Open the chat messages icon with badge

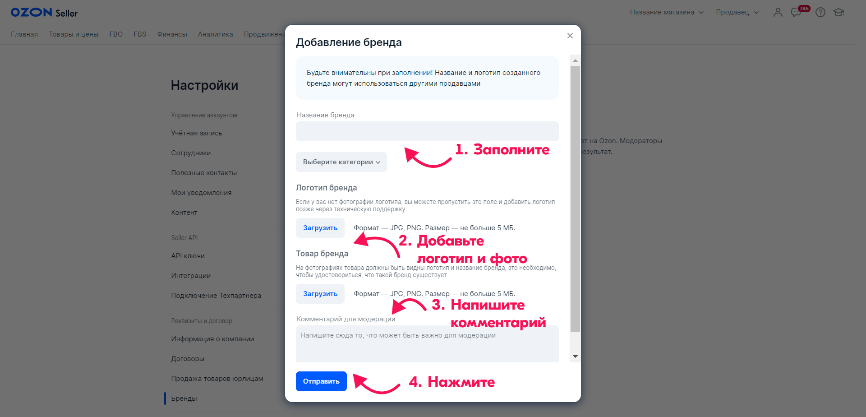797,12
